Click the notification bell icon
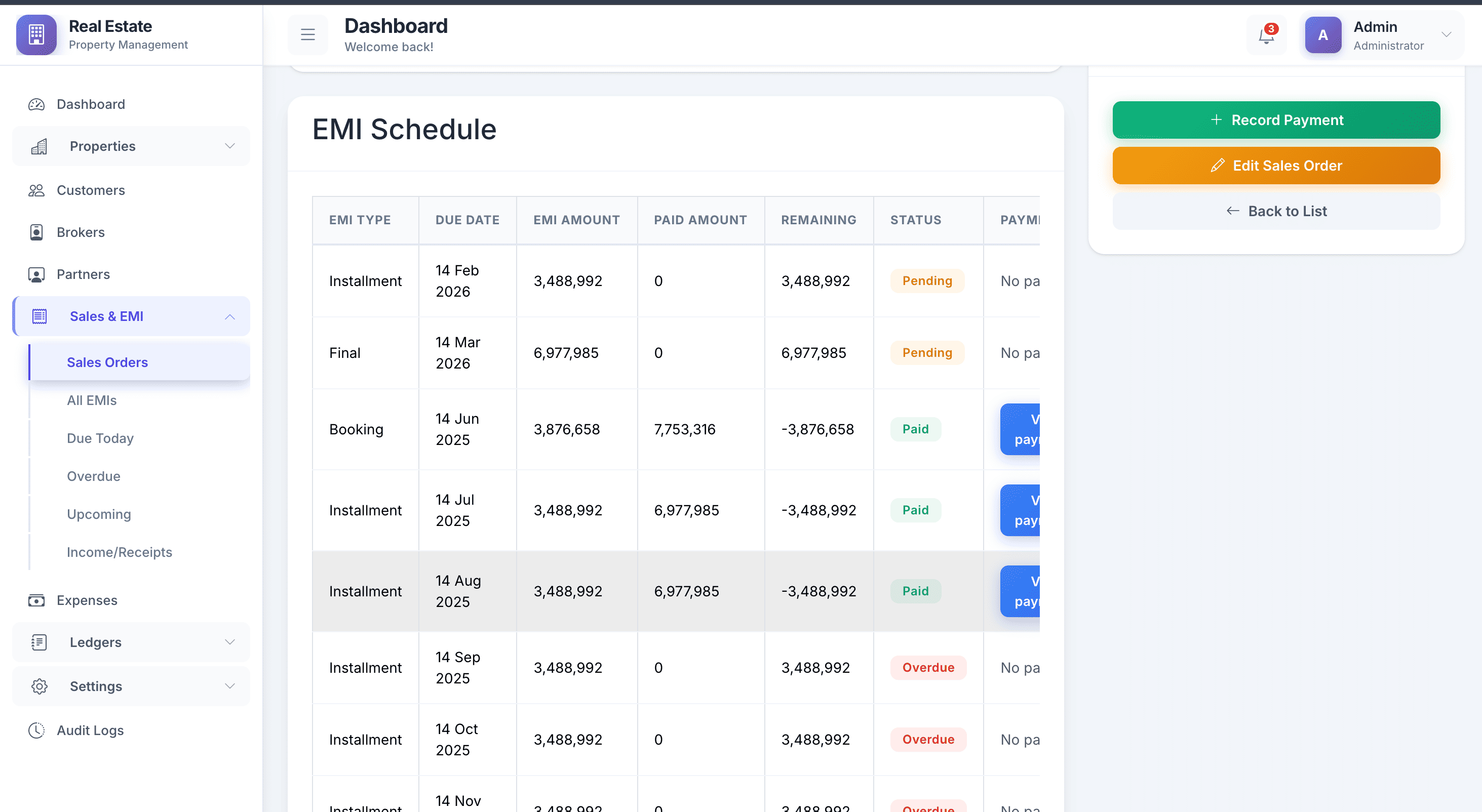 point(1266,35)
